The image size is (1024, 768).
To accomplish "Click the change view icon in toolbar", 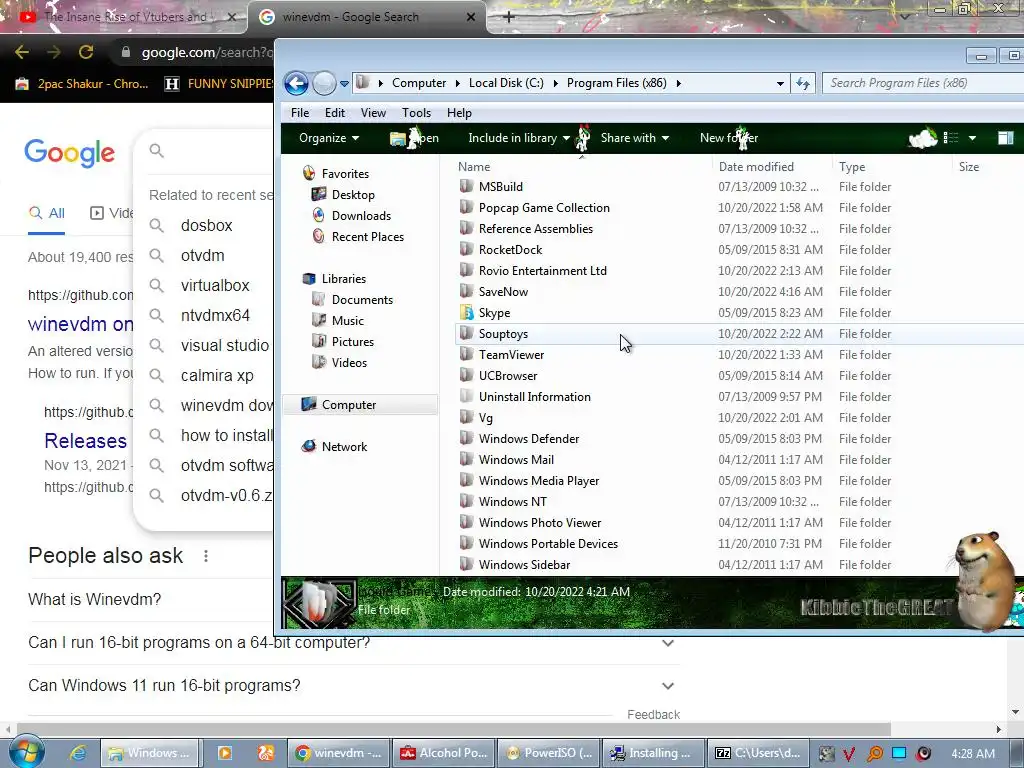I will pyautogui.click(x=951, y=138).
